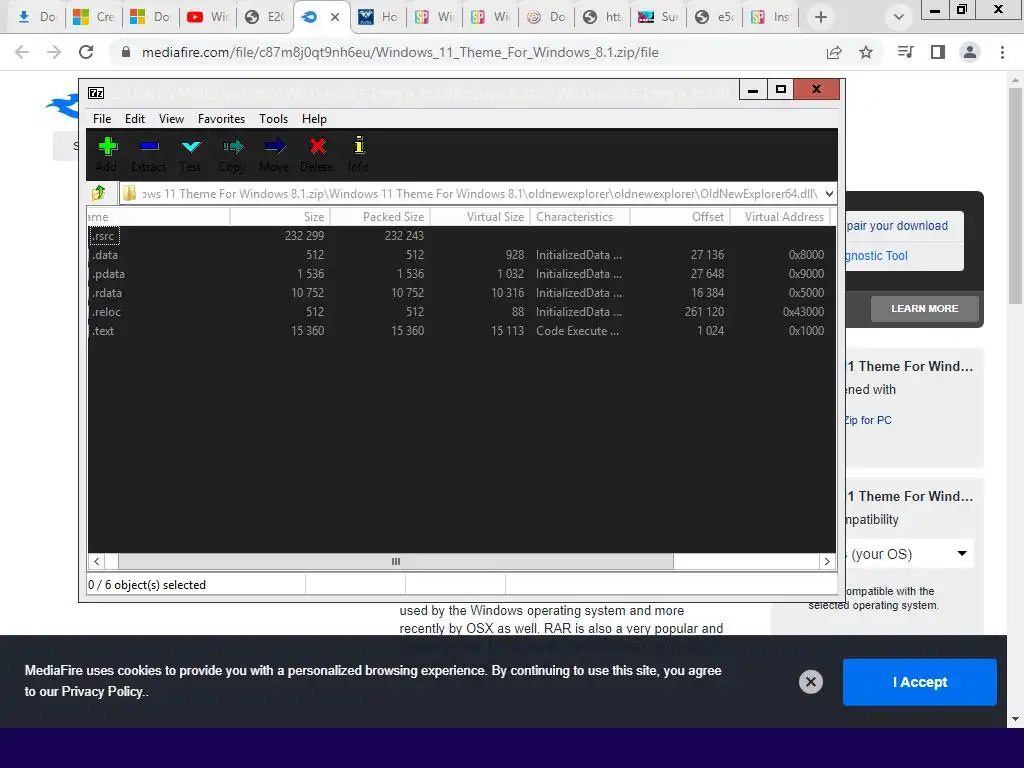Open Chrome profile avatar menu
Screen dimensions: 1024x768
[970, 52]
